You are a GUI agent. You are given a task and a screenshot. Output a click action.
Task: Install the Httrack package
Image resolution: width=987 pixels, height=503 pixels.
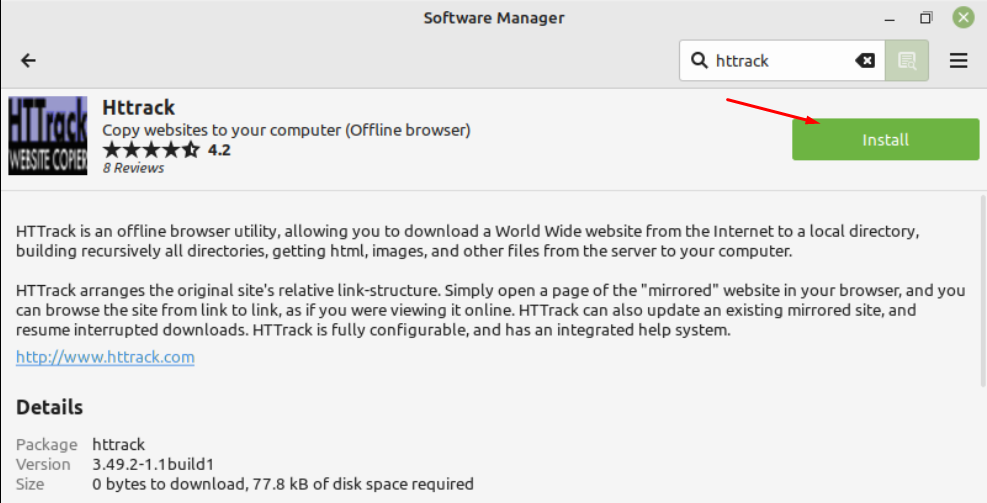pos(885,139)
